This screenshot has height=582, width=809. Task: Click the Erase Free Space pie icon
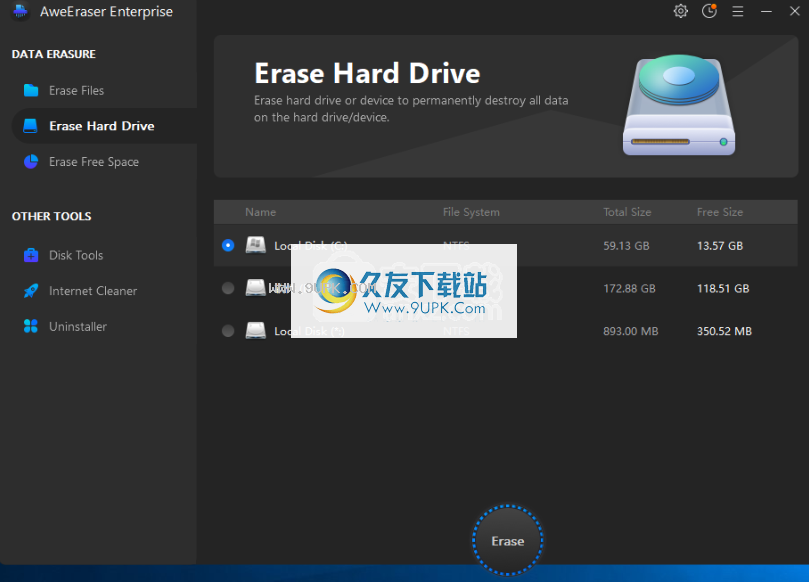coord(31,161)
